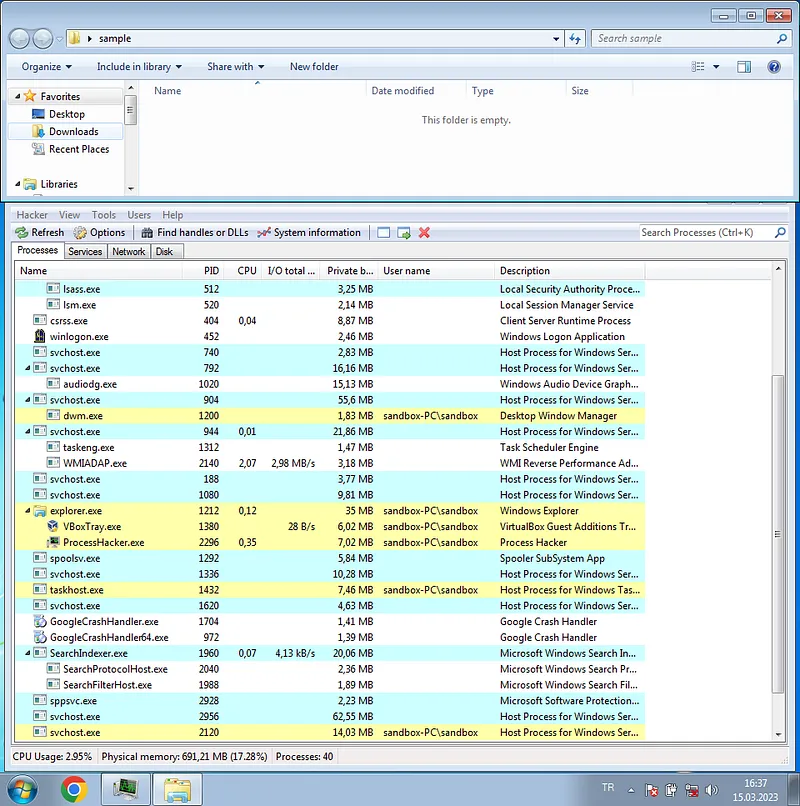800x806 pixels.
Task: Select GoogleCrashHandler64.exe process icon
Action: (40, 637)
